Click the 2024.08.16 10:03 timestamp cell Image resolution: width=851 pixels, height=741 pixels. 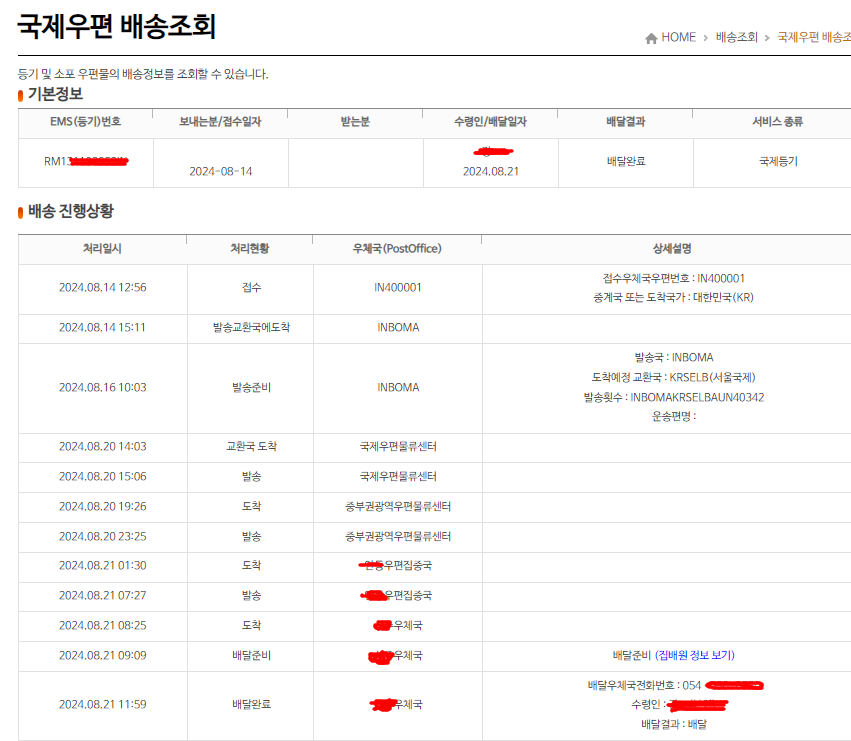[102, 387]
